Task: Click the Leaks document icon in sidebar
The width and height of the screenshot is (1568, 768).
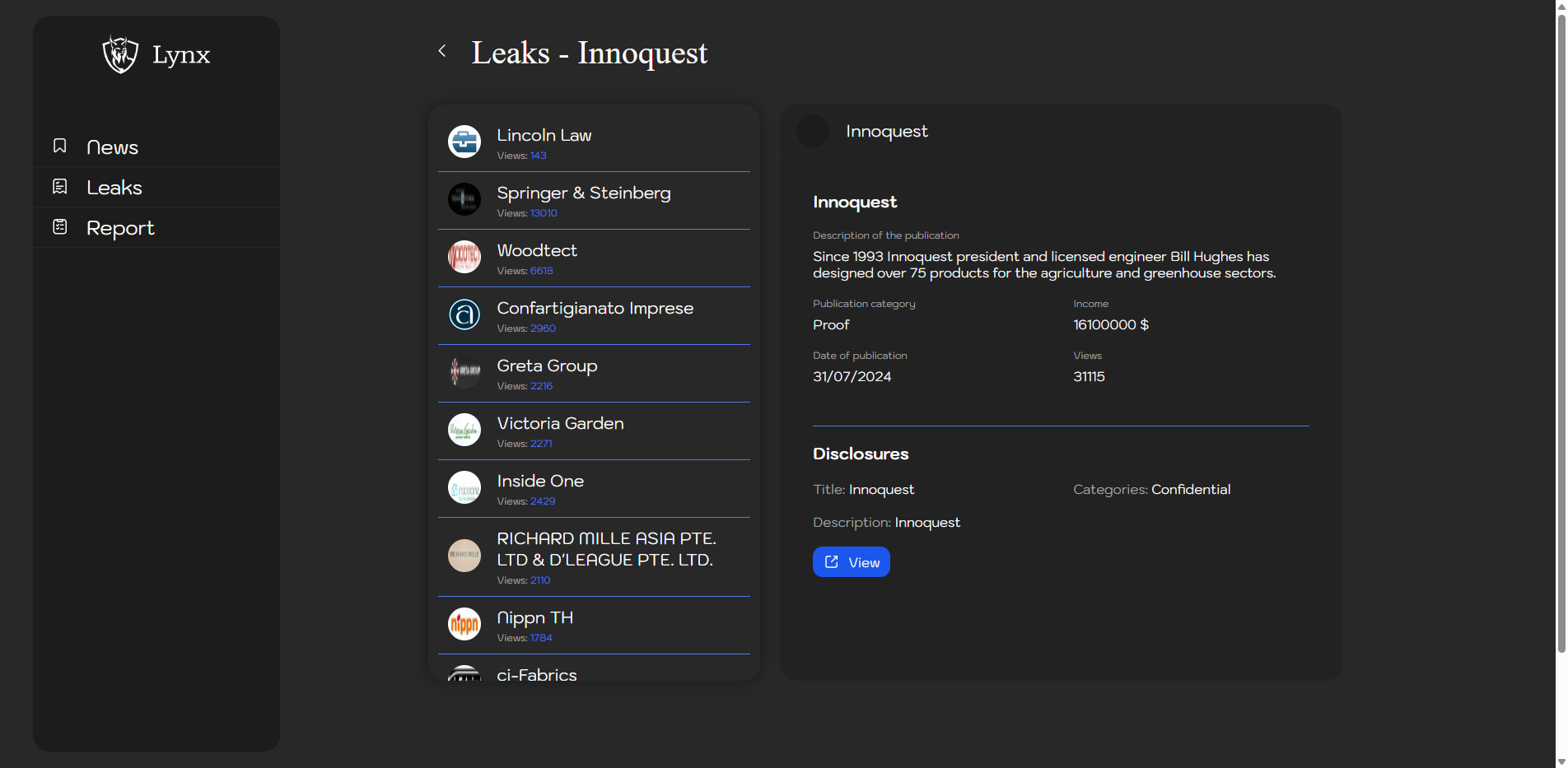Action: (x=60, y=187)
